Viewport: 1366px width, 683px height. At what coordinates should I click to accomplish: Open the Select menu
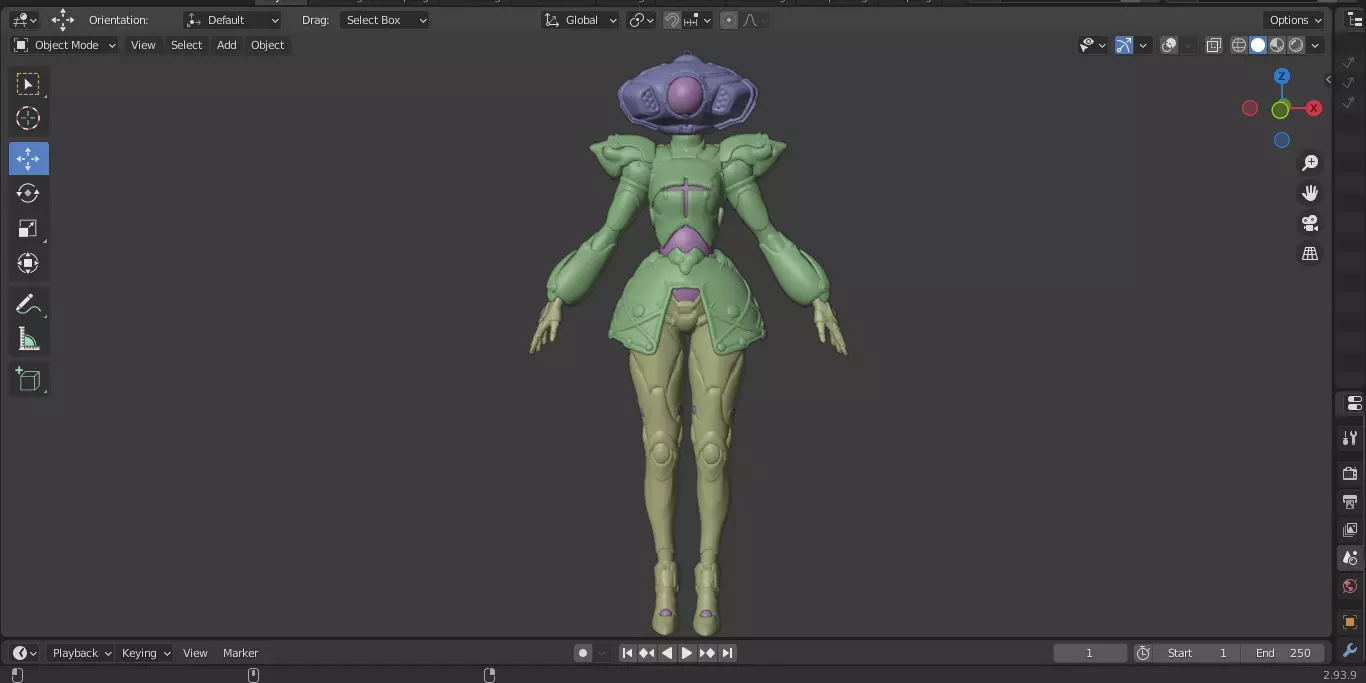pyautogui.click(x=186, y=45)
